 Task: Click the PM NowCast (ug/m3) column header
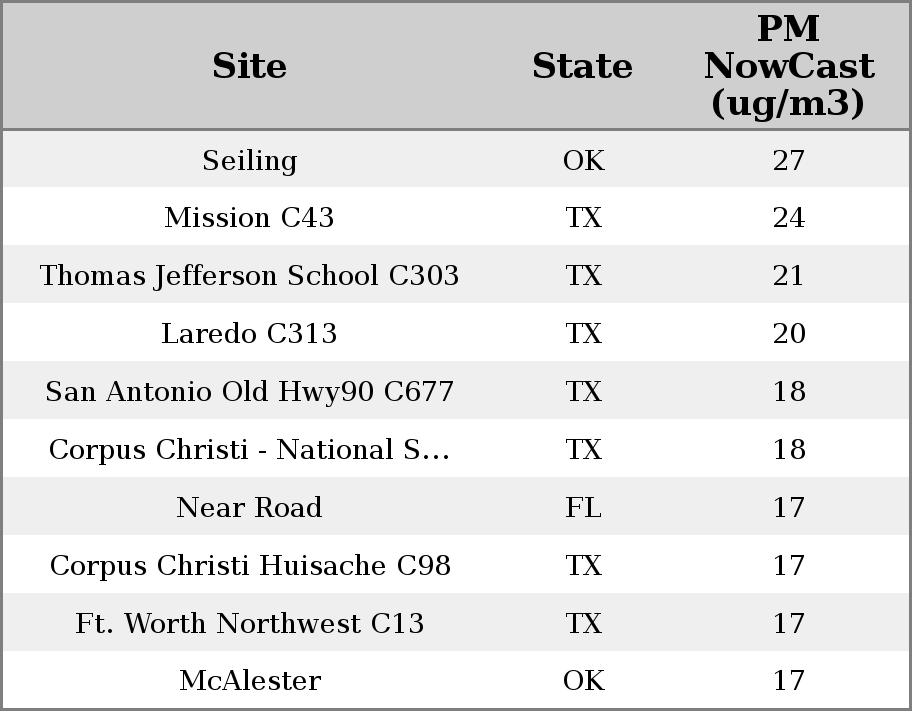point(788,66)
